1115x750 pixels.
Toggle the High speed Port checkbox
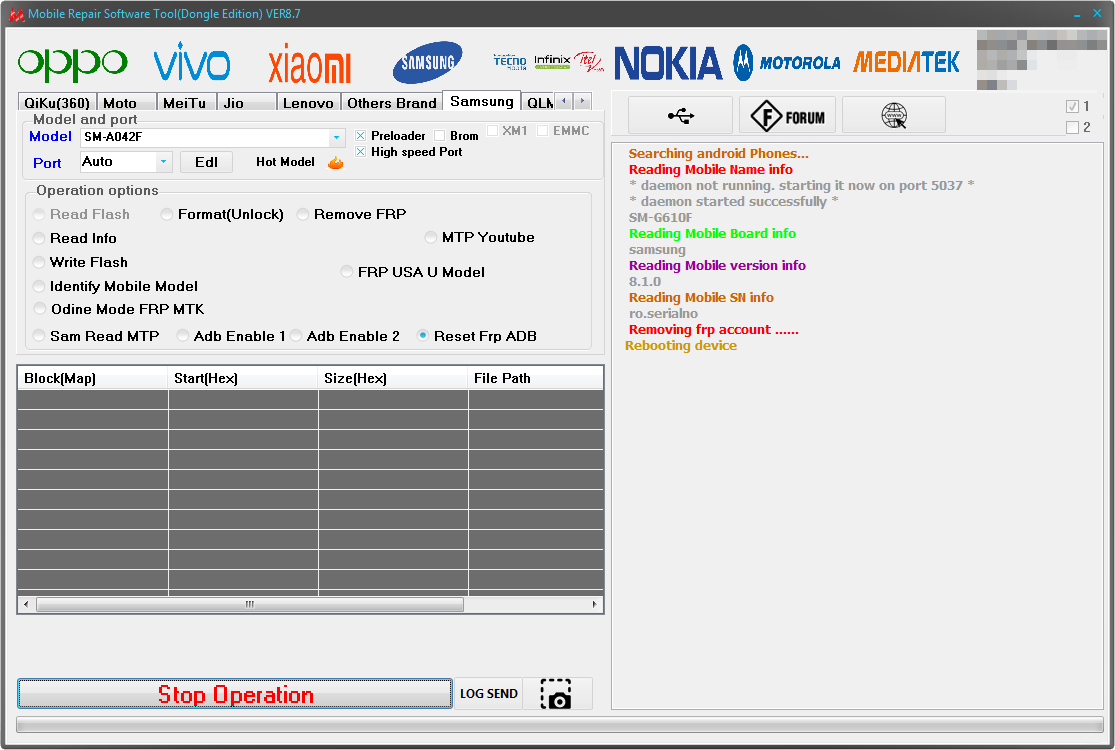361,151
